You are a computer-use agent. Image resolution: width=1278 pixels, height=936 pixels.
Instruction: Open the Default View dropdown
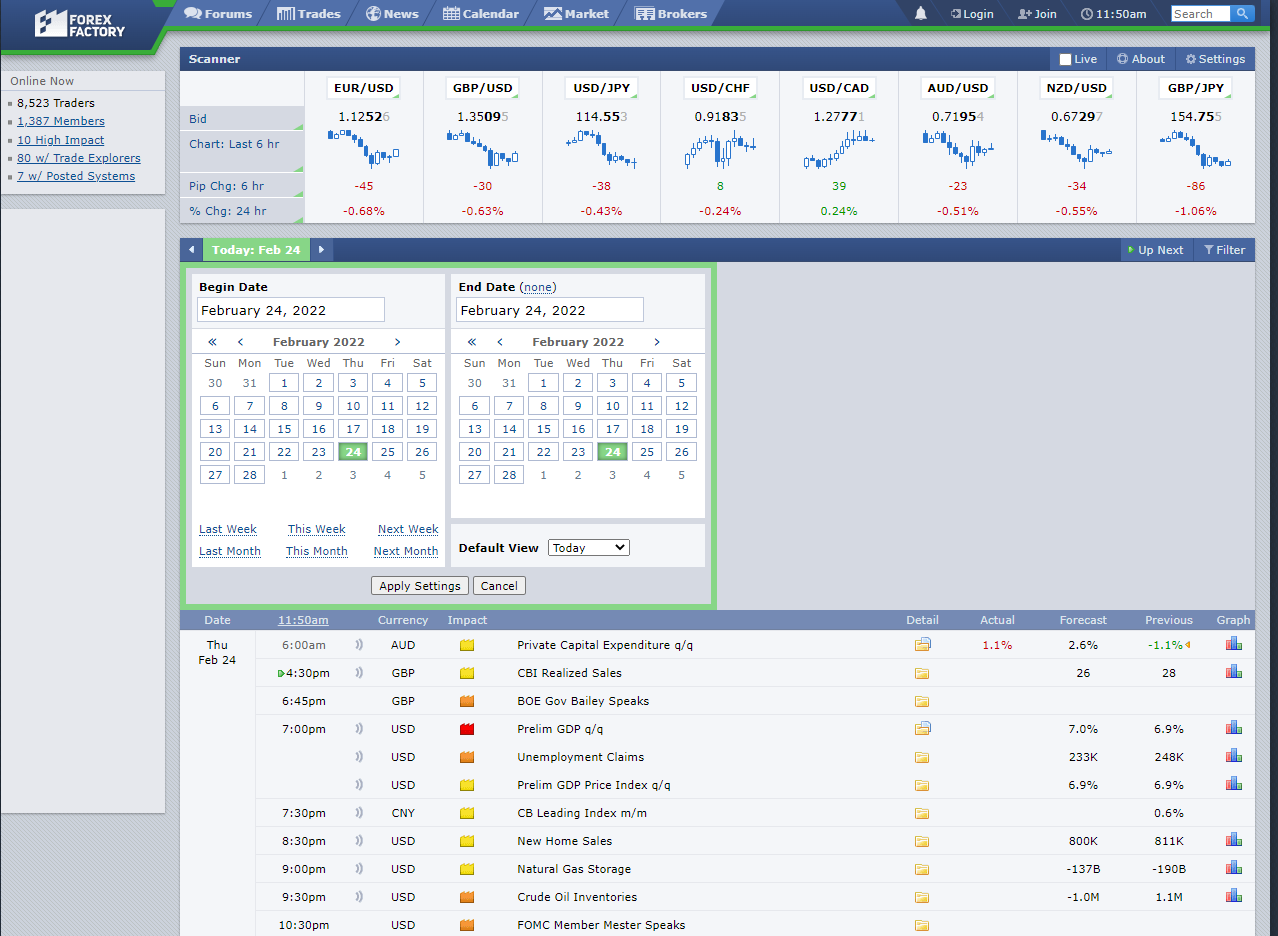tap(589, 548)
